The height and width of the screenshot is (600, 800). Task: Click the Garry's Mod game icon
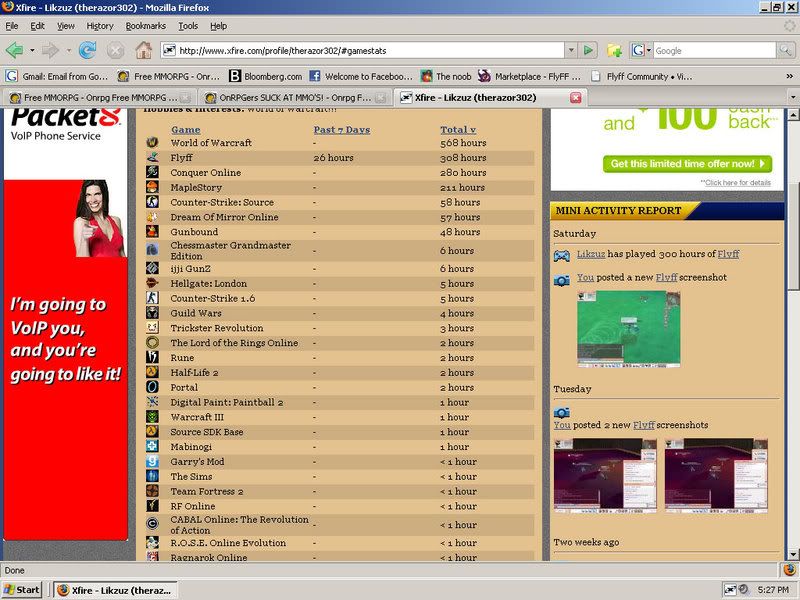coord(152,462)
